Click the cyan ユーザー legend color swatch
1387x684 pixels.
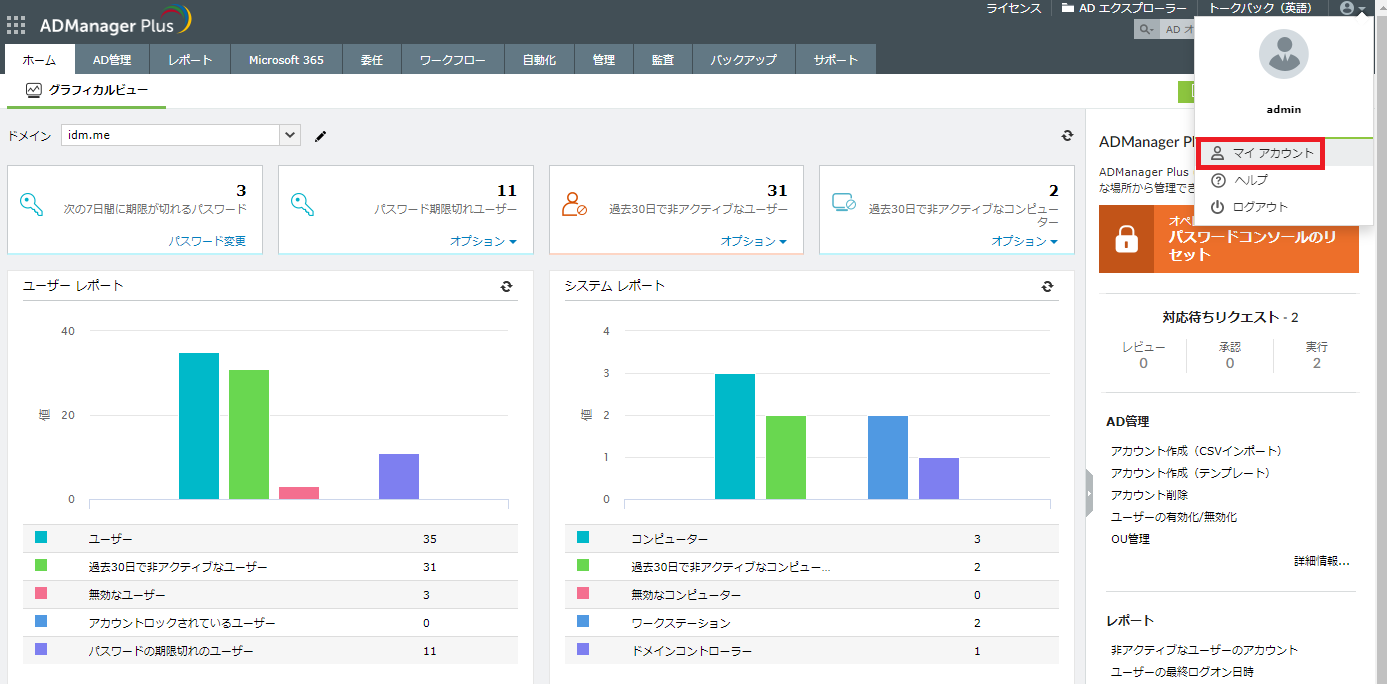[41, 538]
